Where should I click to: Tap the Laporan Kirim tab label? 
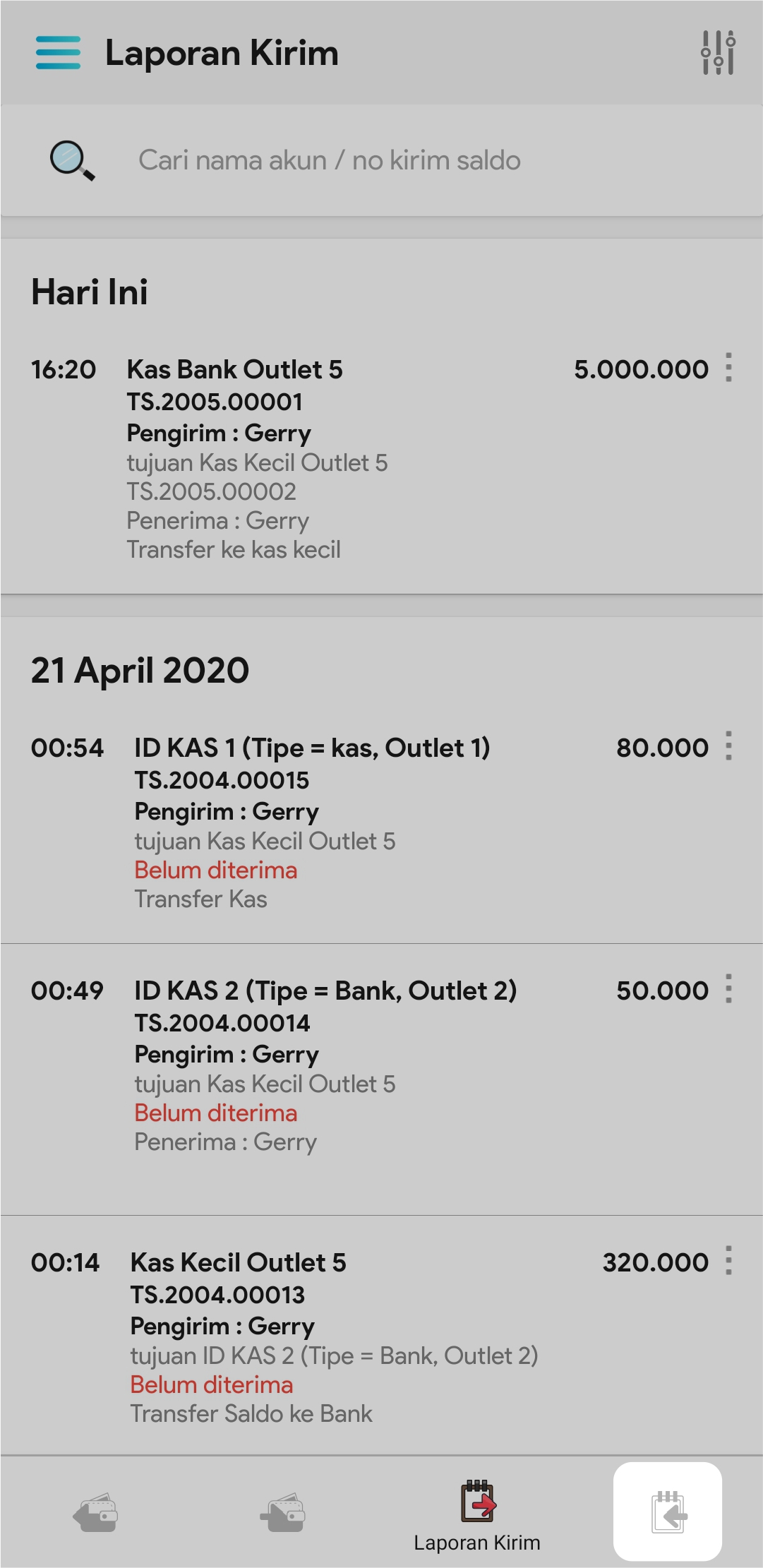click(x=477, y=1543)
